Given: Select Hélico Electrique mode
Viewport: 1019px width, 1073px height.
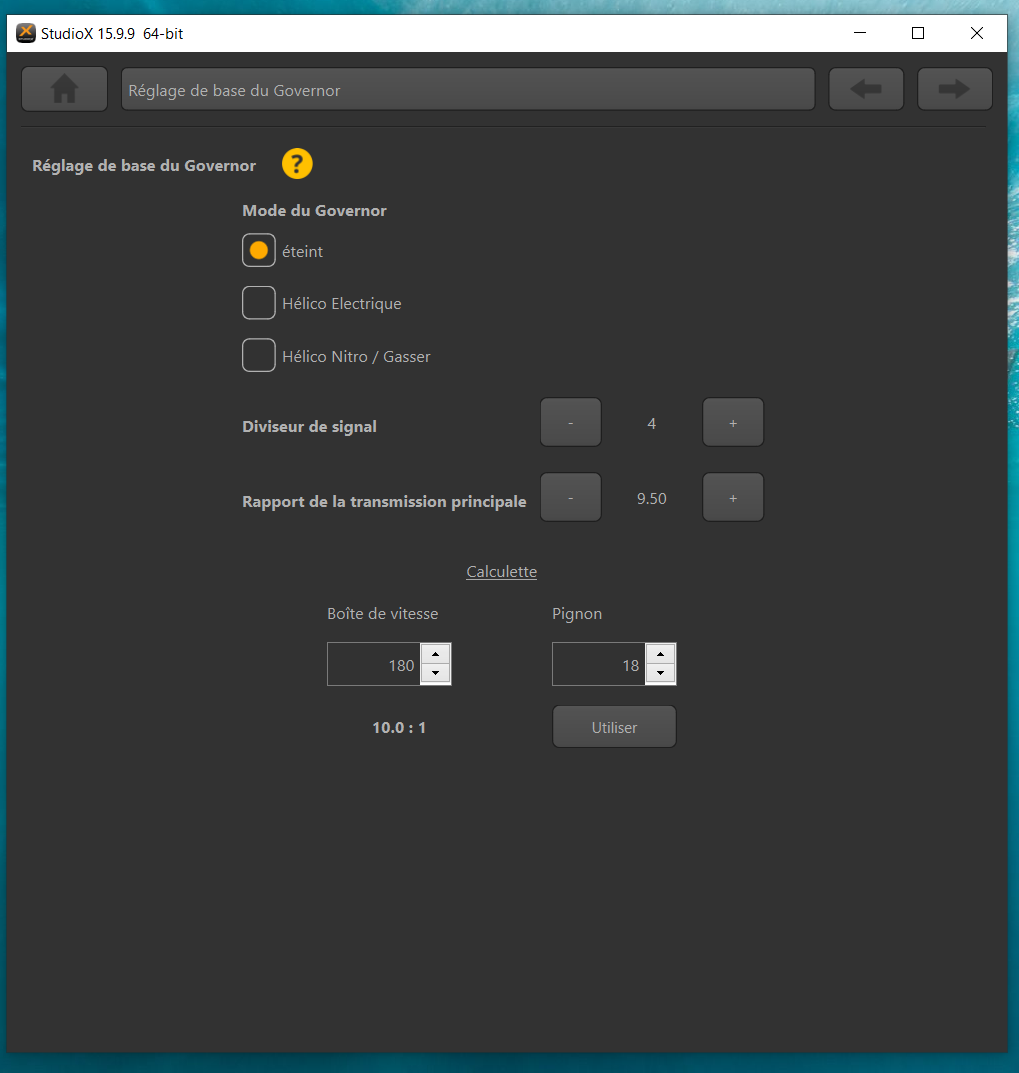Looking at the screenshot, I should point(259,303).
